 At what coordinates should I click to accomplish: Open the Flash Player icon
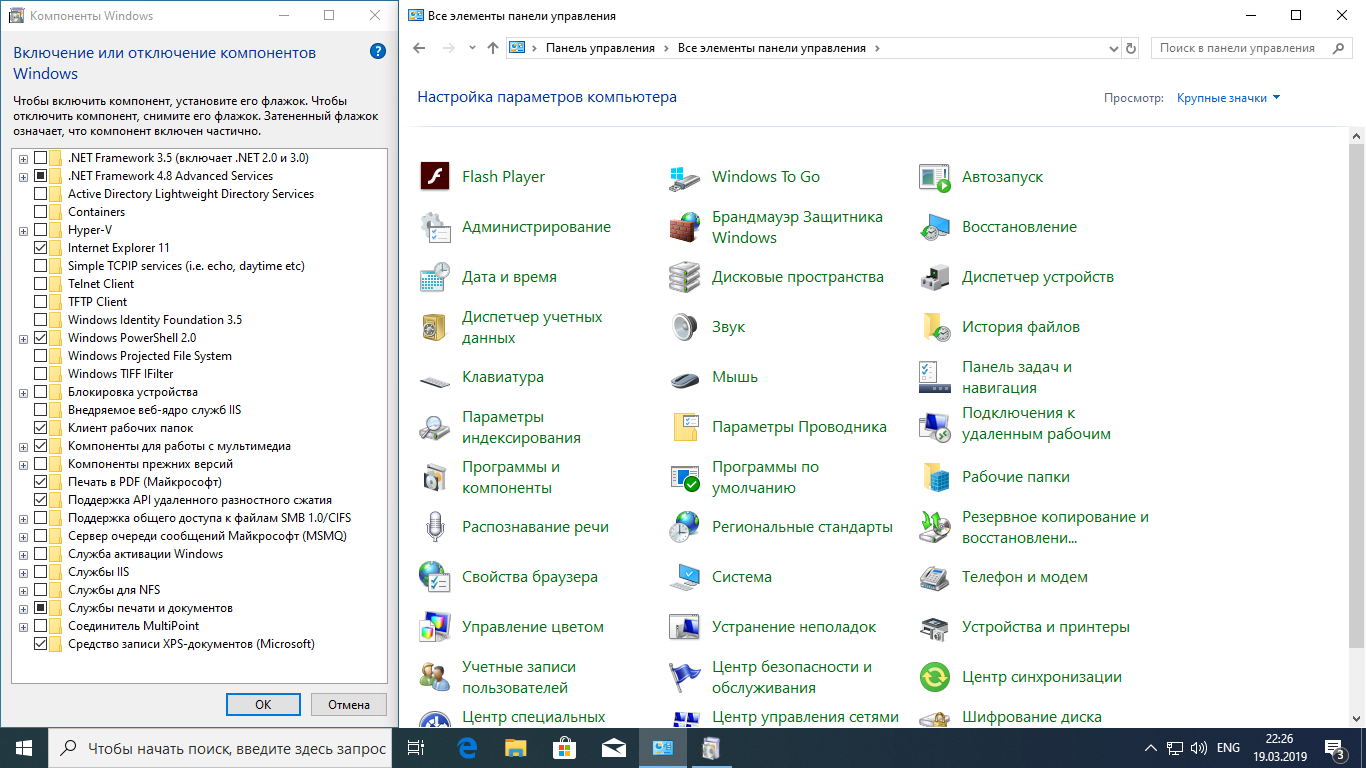pyautogui.click(x=435, y=177)
